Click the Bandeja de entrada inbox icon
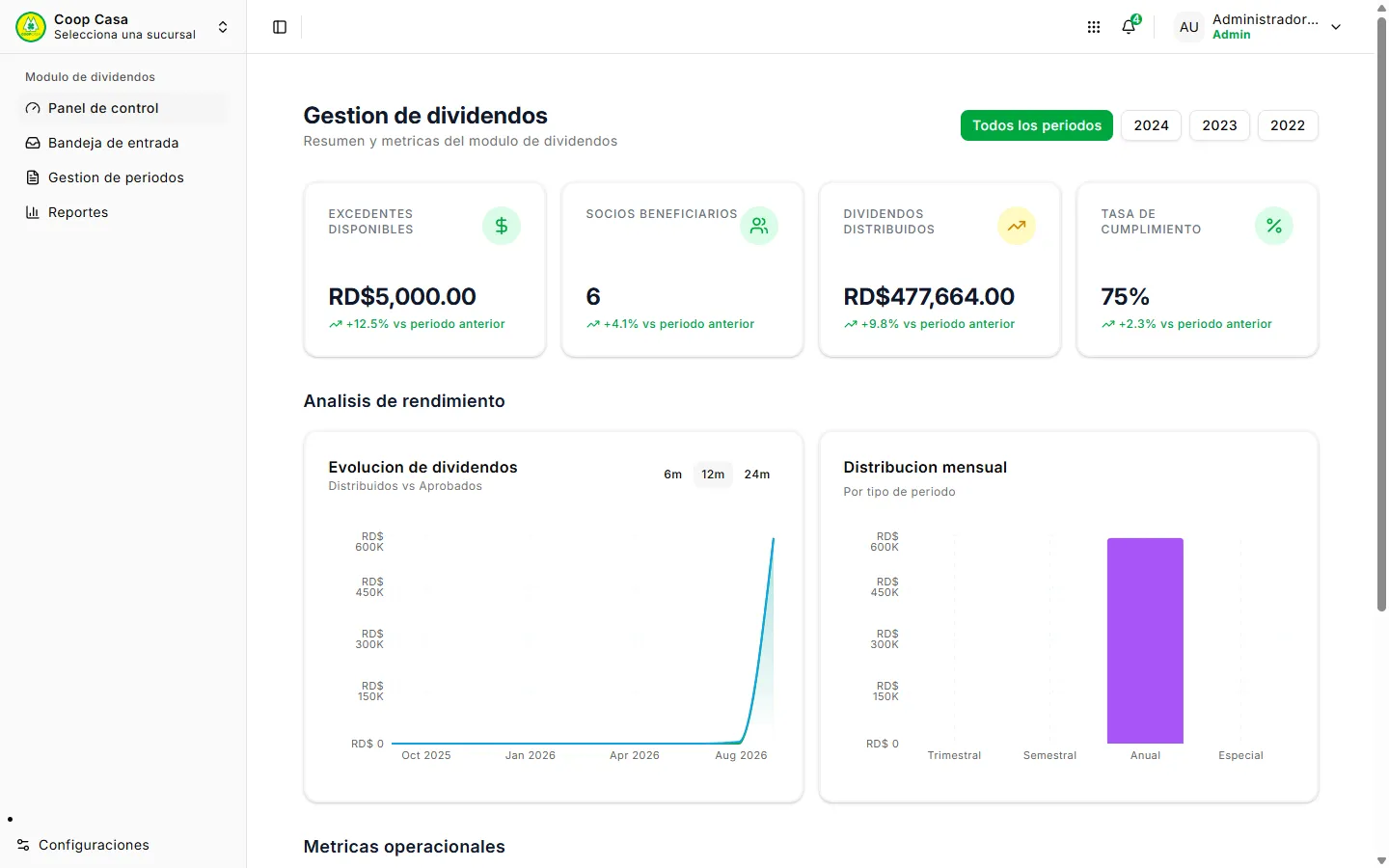 [x=33, y=143]
